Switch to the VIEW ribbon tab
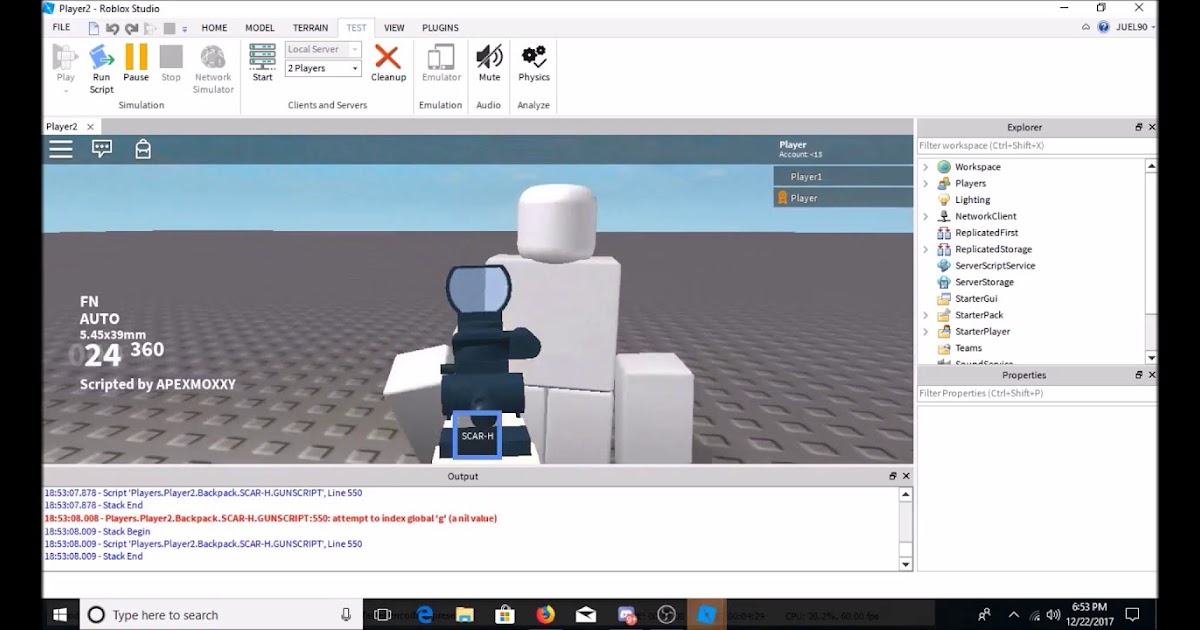 pyautogui.click(x=394, y=28)
